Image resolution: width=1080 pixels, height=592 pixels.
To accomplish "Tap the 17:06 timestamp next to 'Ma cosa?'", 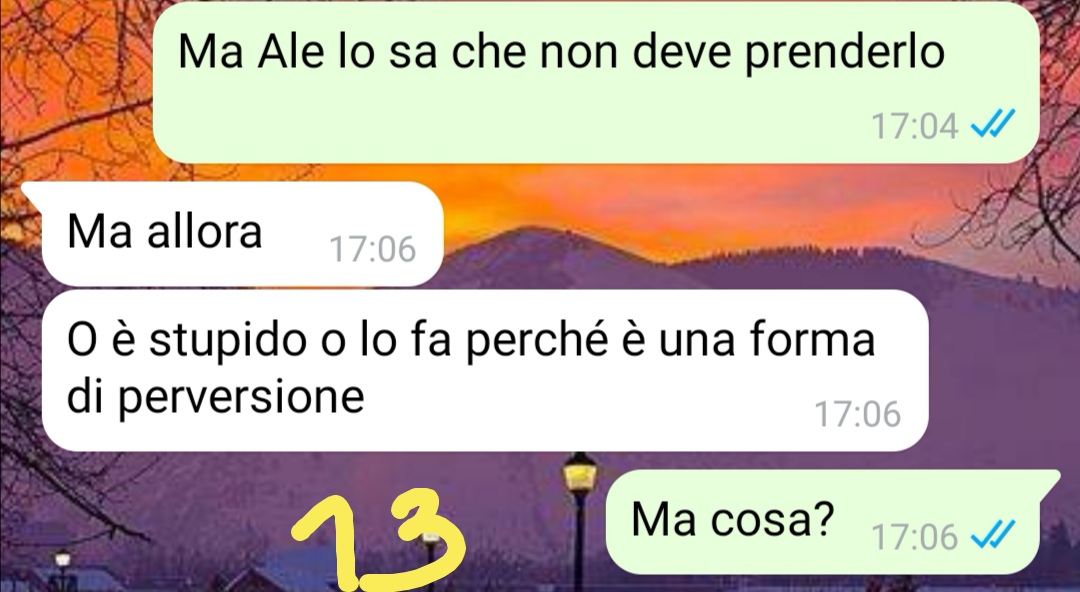I will pyautogui.click(x=915, y=536).
